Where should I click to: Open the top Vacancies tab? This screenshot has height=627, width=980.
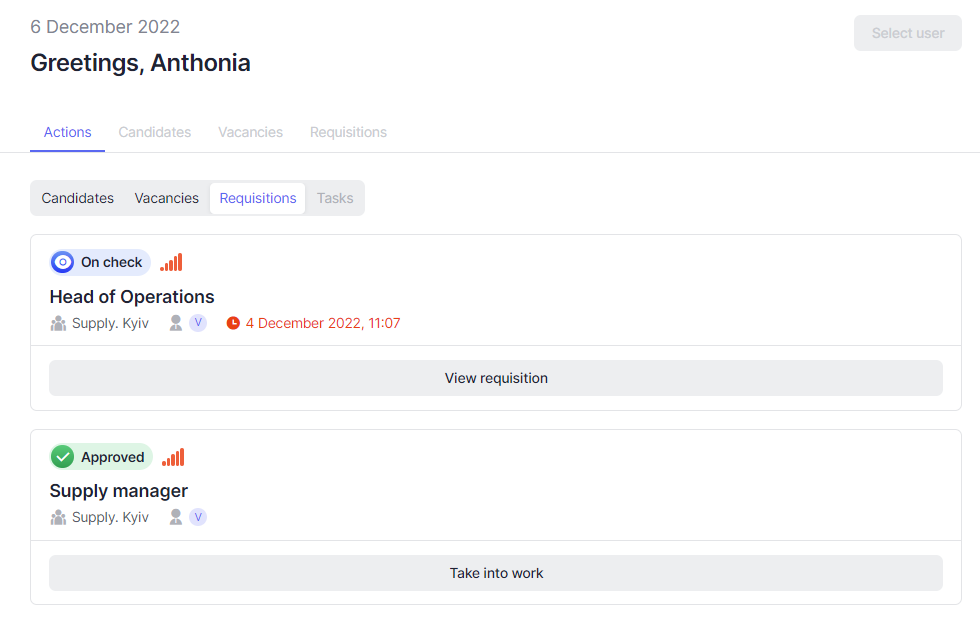coord(250,132)
